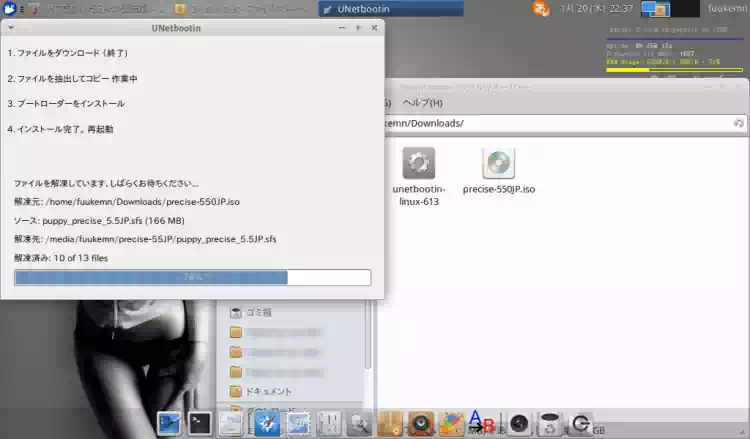The height and width of the screenshot is (439, 750).
Task: Click step 1 'ファイルをダウンロード (終了)' text
Action: (67, 53)
